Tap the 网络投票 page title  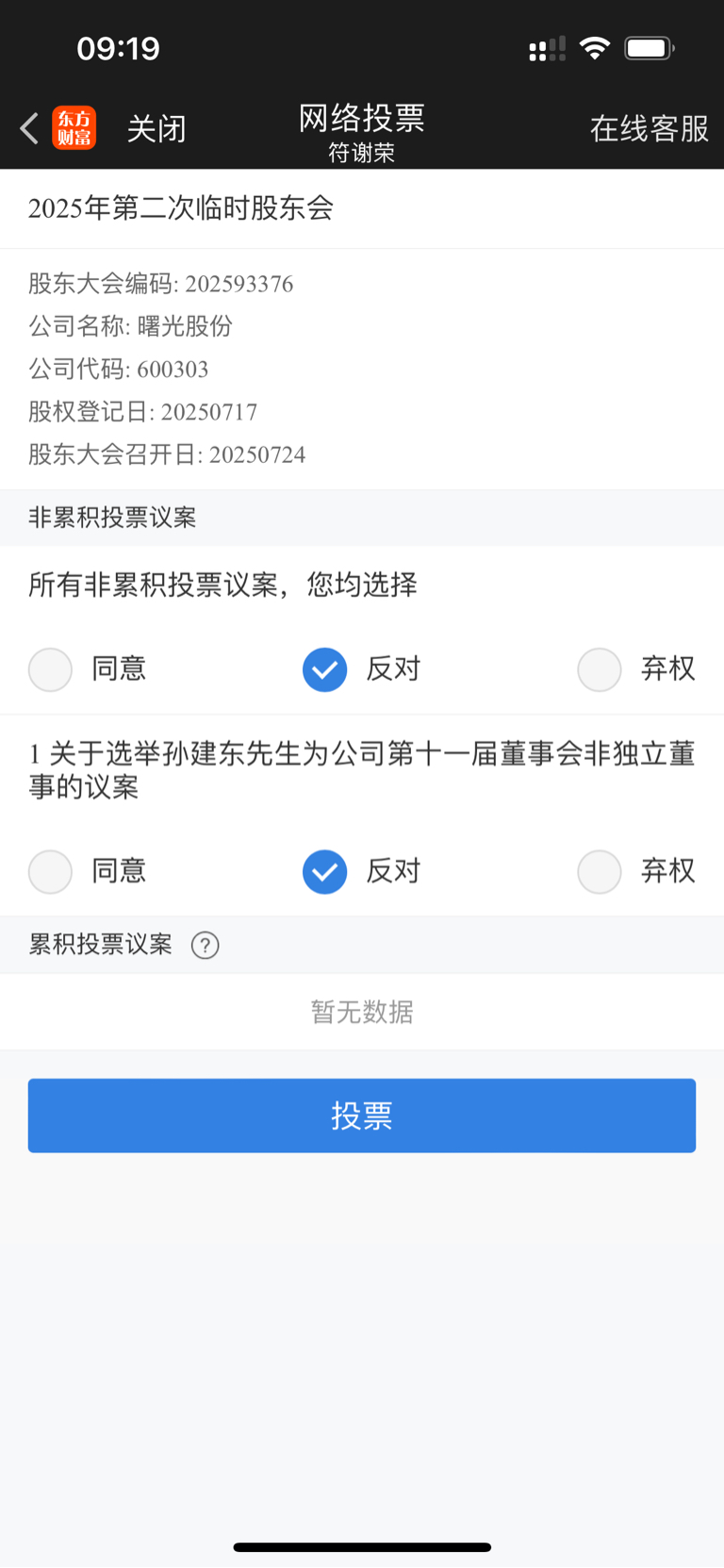click(362, 119)
